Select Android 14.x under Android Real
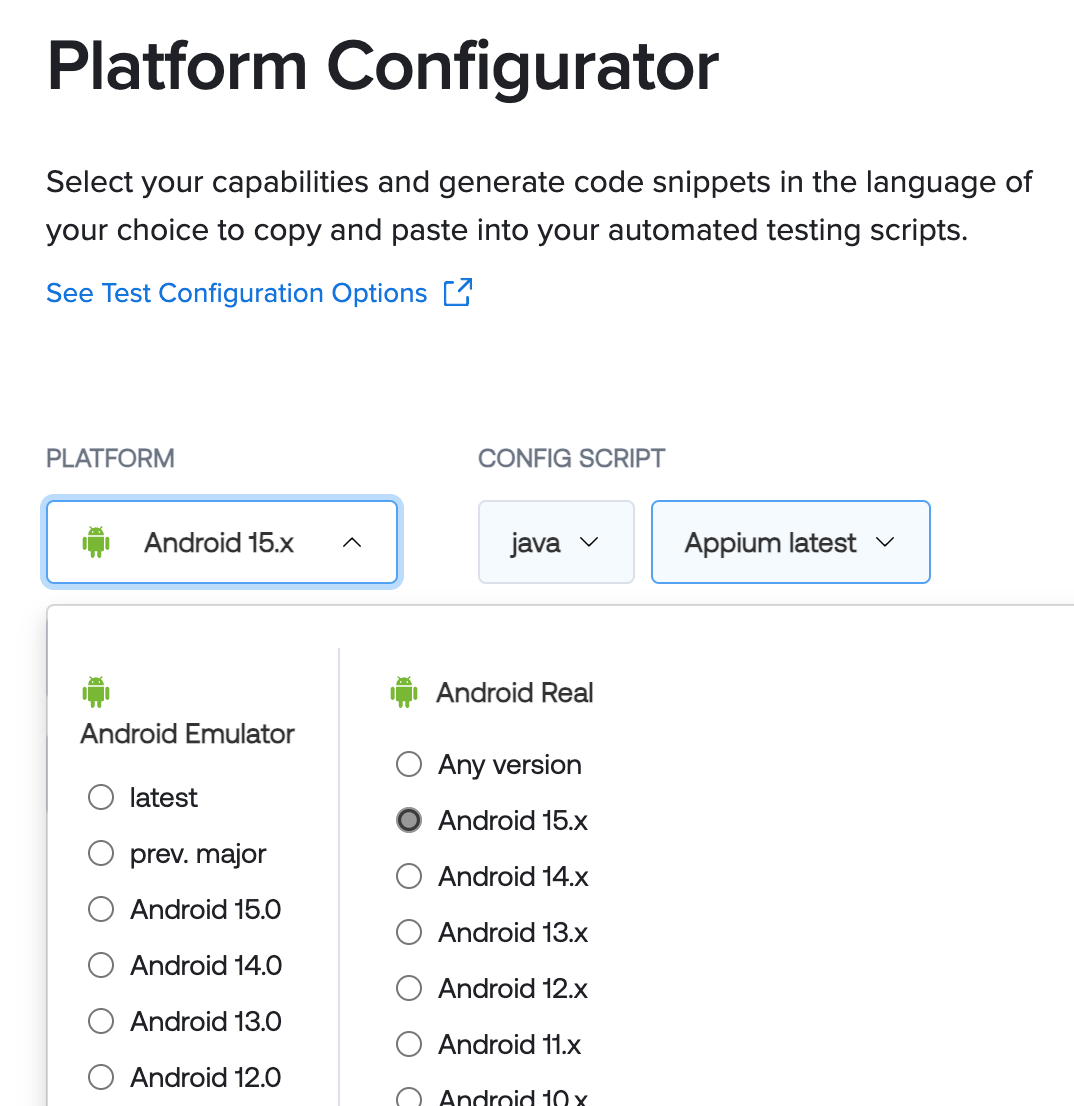1074x1106 pixels. (409, 876)
